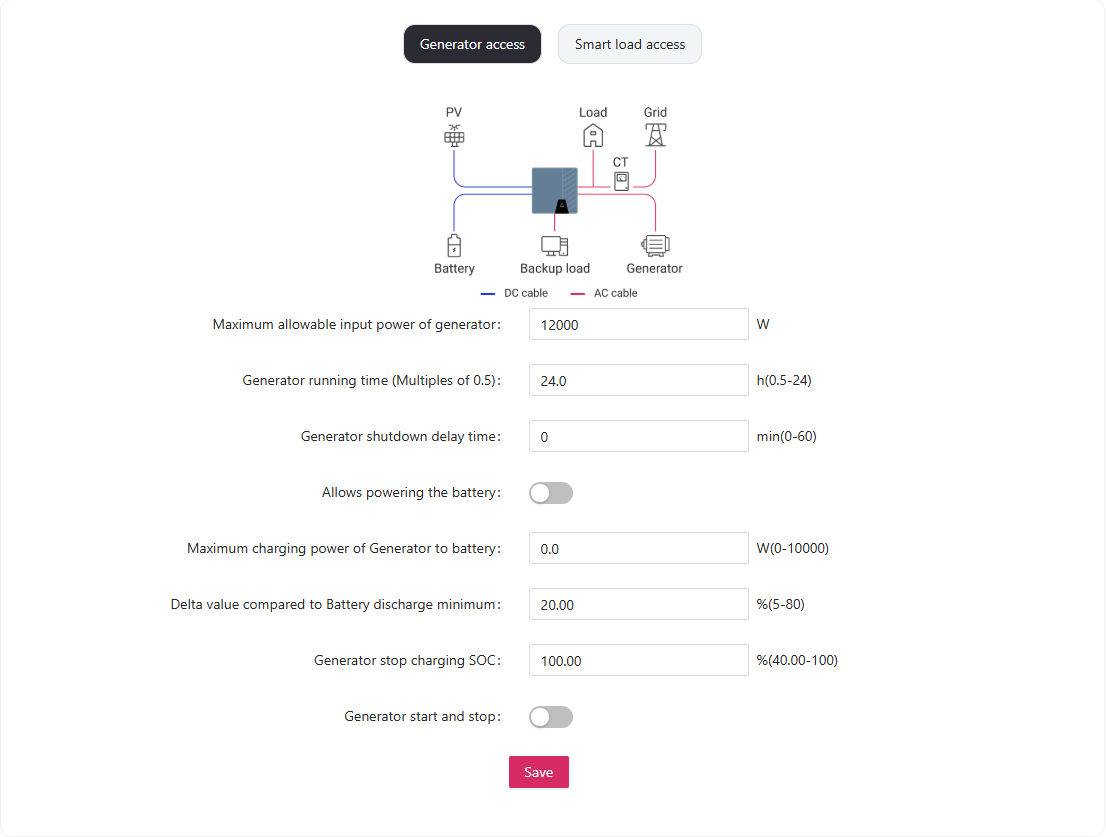Click the PV solar panel icon
The image size is (1106, 837).
454,135
